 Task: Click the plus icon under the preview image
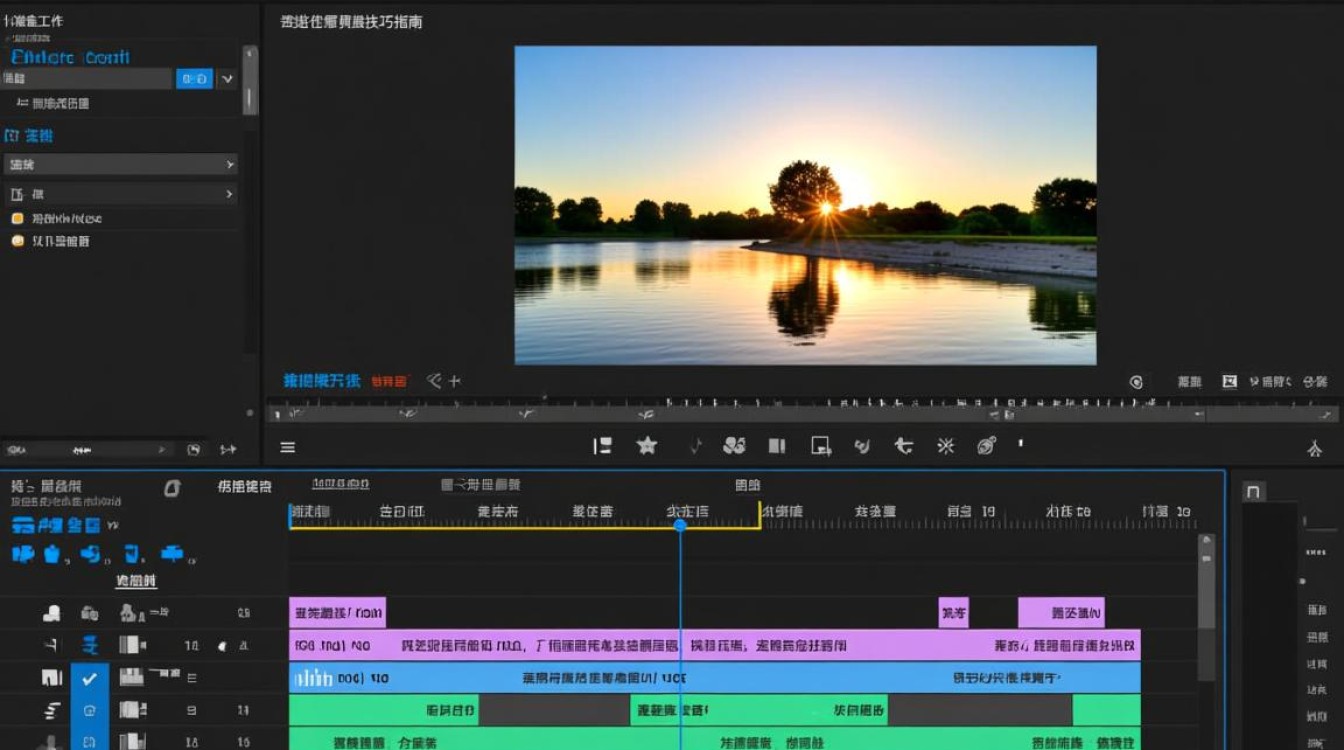454,381
